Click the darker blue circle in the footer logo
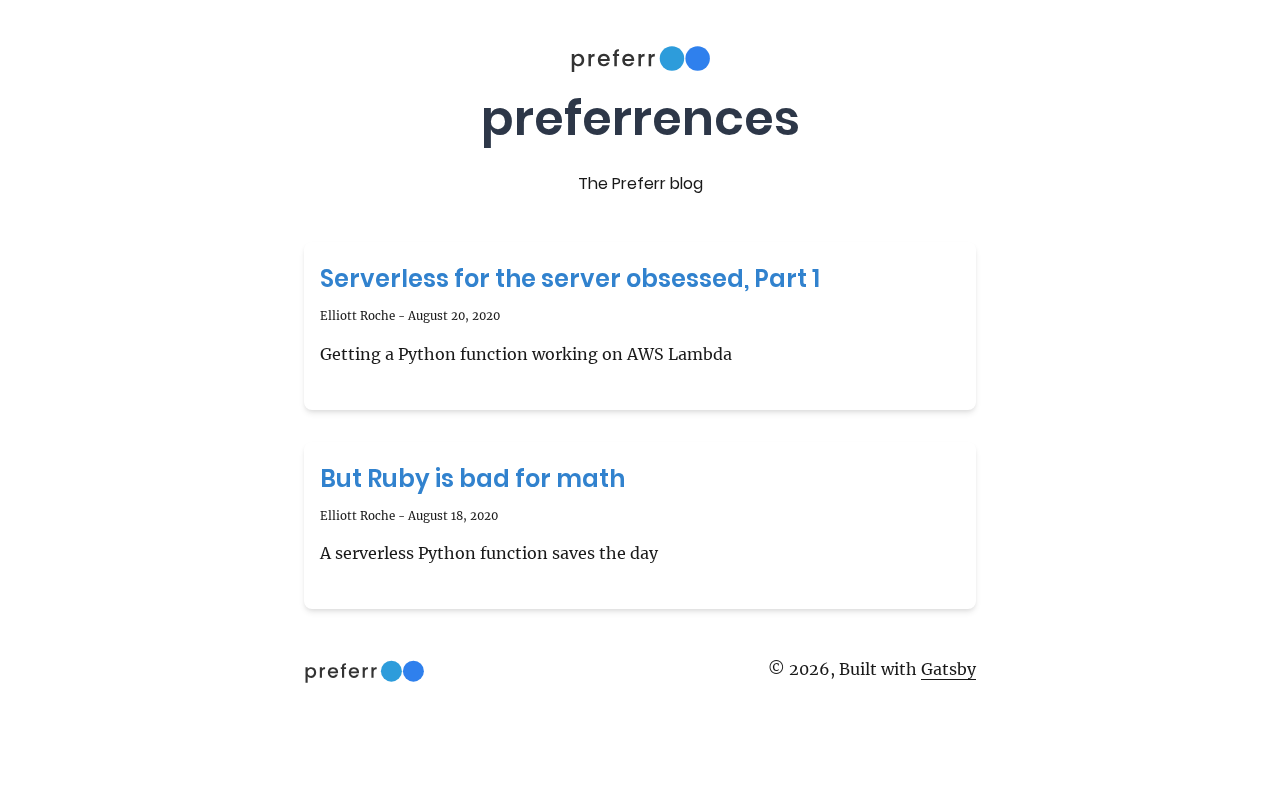This screenshot has width=1280, height=800. click(414, 671)
